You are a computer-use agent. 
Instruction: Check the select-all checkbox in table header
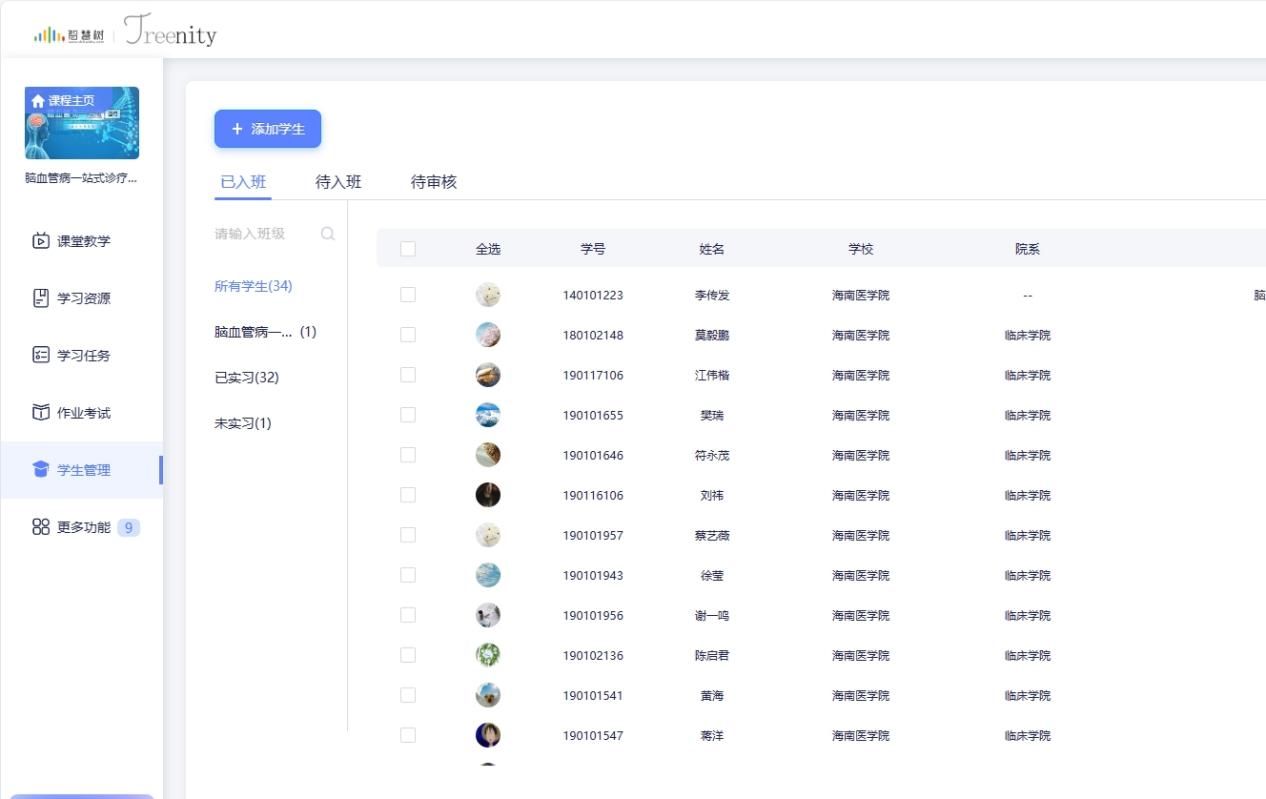408,249
